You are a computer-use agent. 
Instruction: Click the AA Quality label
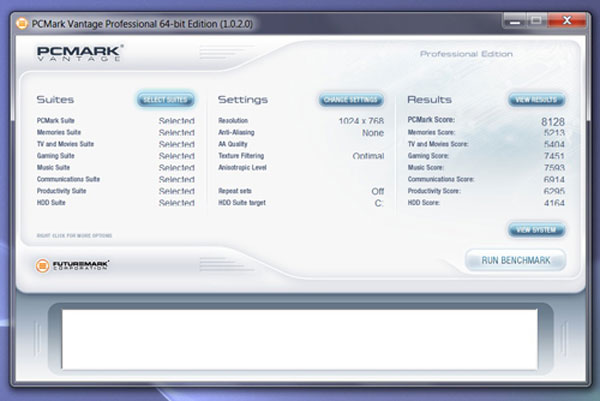pos(233,144)
